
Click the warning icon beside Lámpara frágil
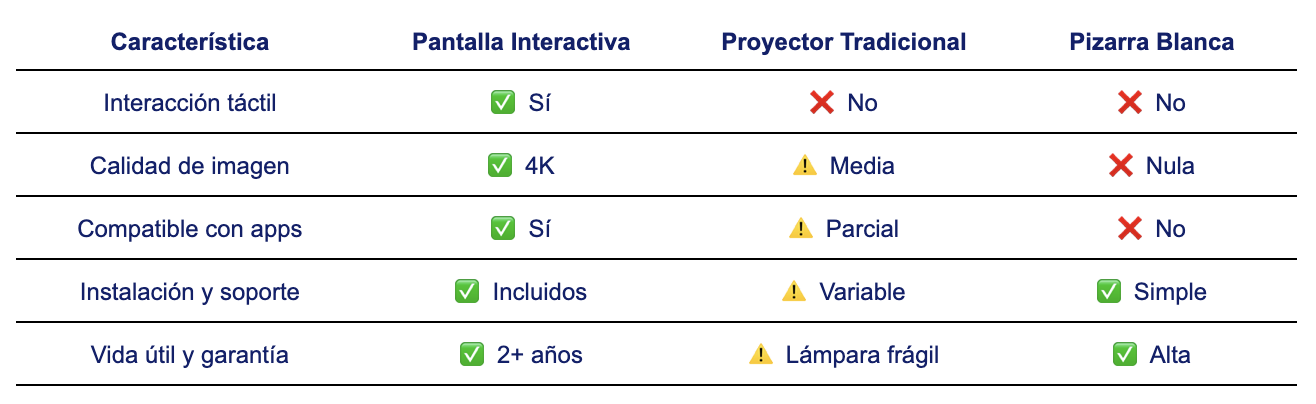pyautogui.click(x=760, y=355)
